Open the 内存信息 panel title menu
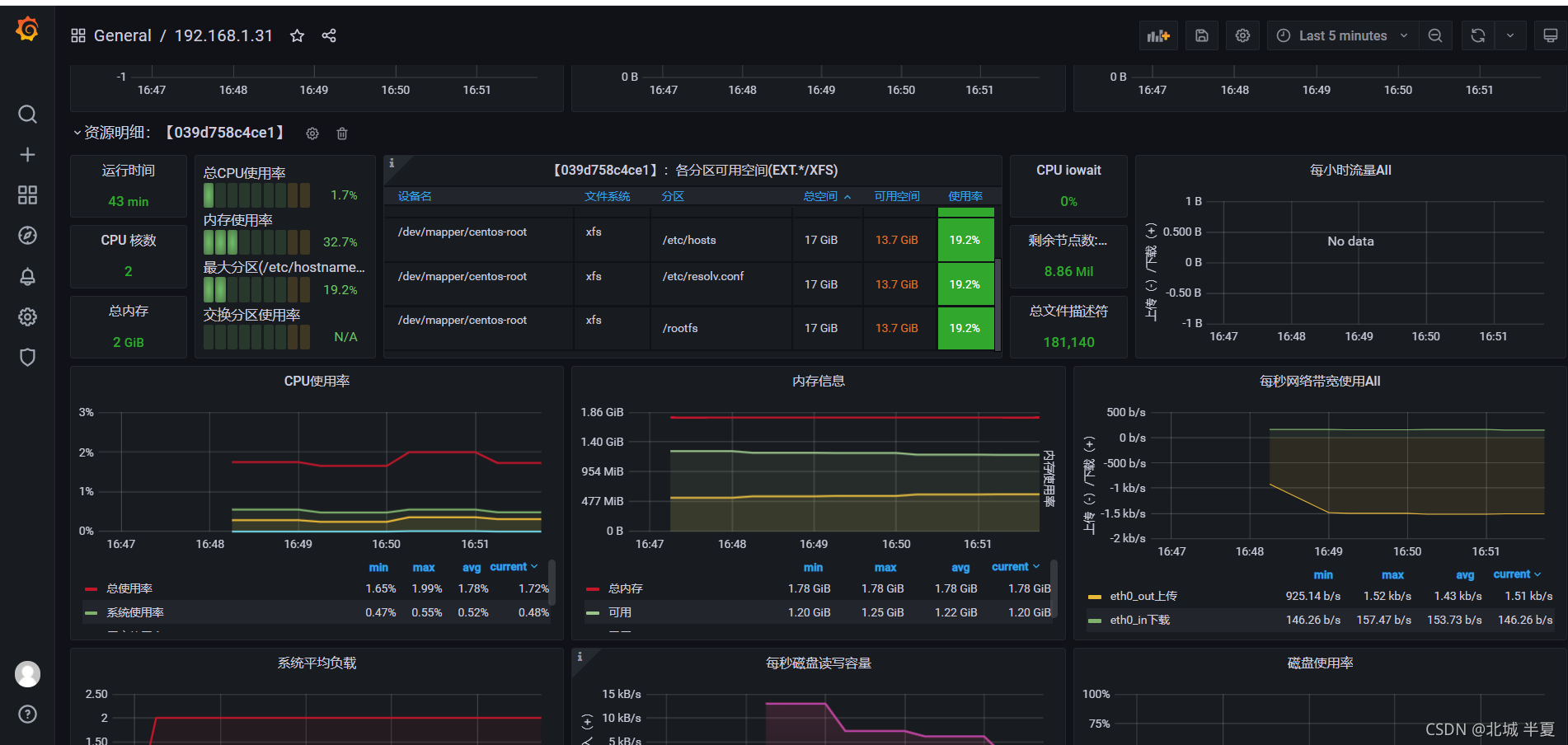Viewport: 1568px width, 745px height. click(818, 381)
